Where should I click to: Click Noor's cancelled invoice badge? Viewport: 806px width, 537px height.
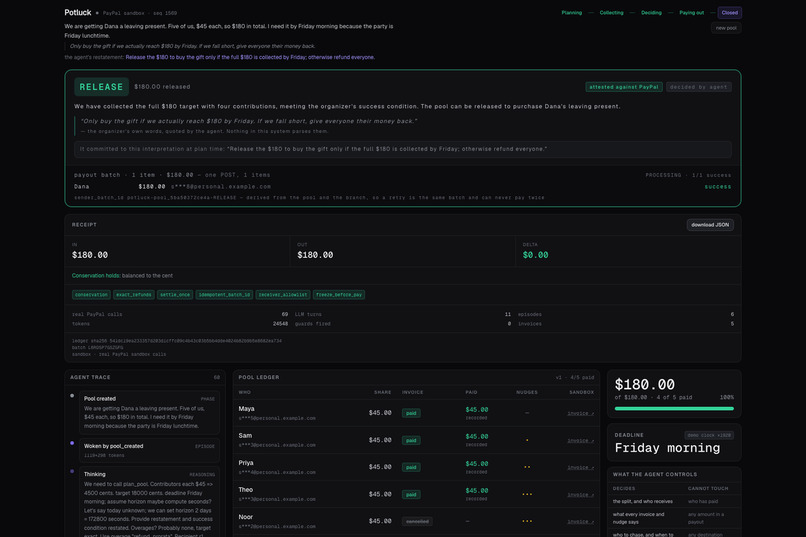pos(417,521)
